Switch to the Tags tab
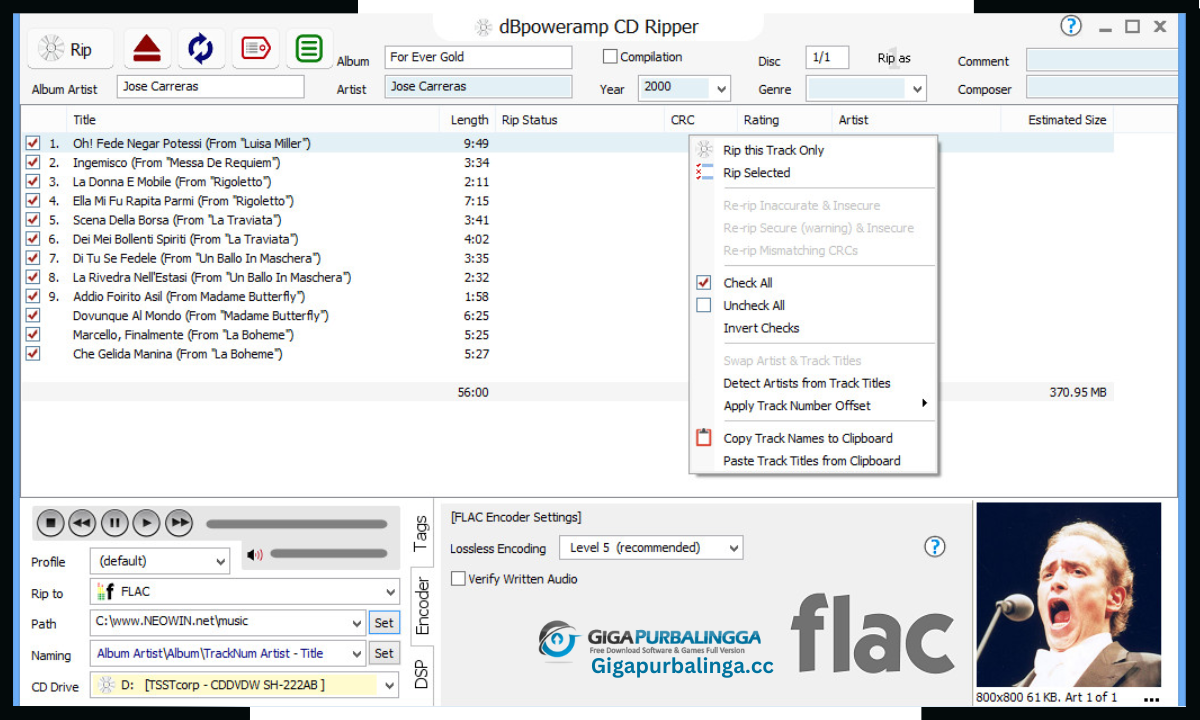This screenshot has height=720, width=1200. 421,534
